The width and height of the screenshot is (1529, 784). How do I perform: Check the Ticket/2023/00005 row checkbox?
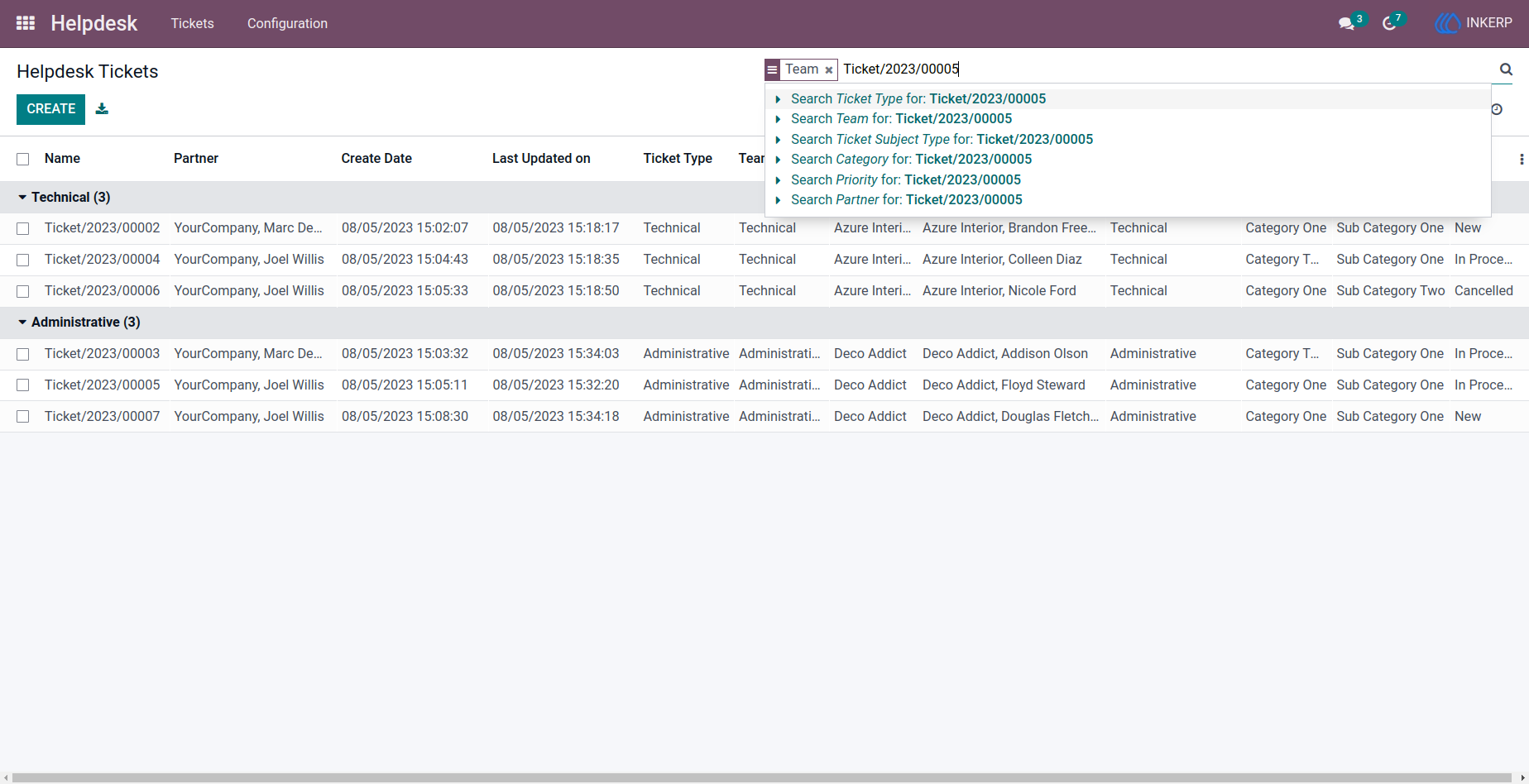click(x=23, y=385)
